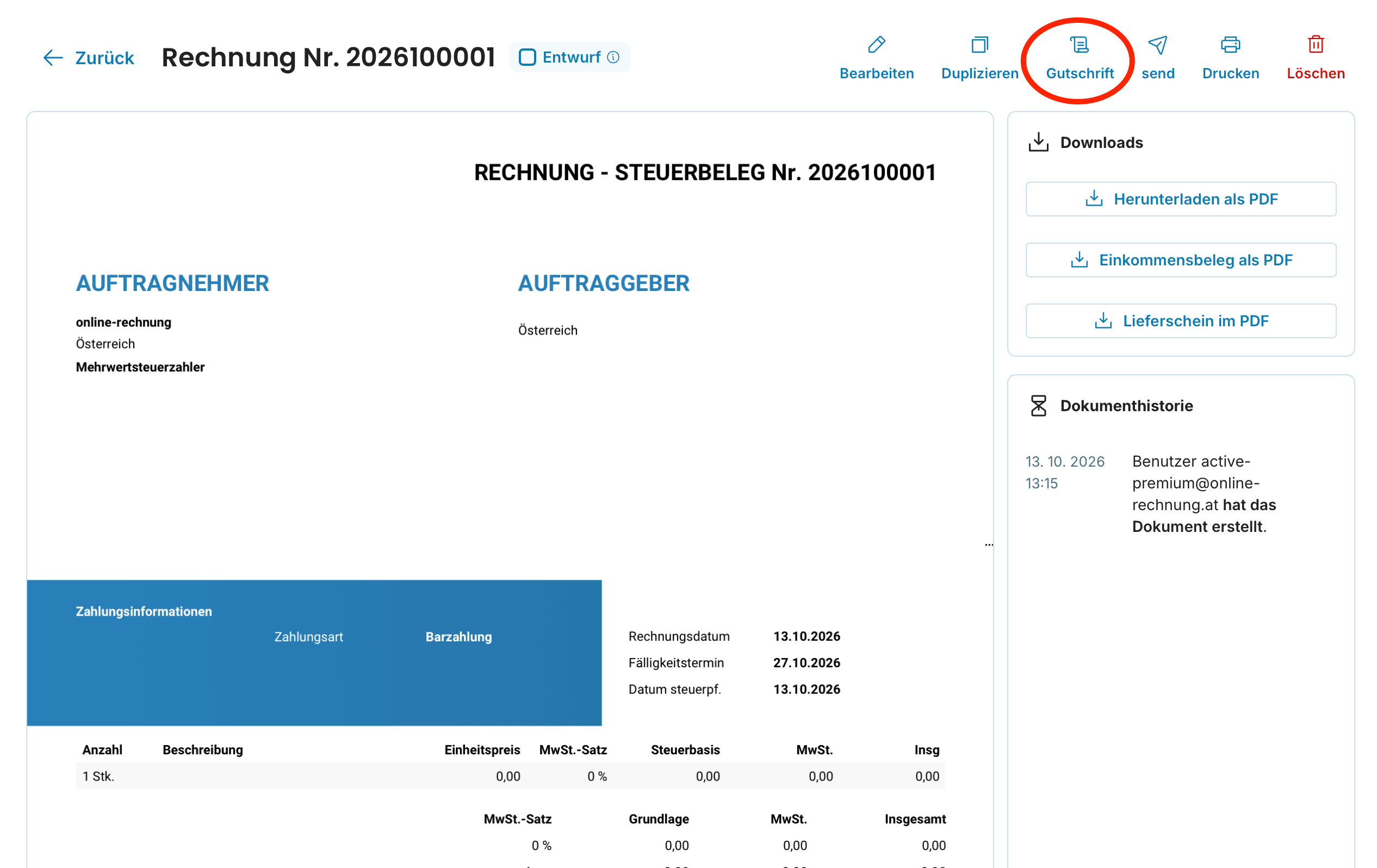Click the Steuerbasis column header
Viewport: 1377px width, 868px height.
click(x=685, y=749)
